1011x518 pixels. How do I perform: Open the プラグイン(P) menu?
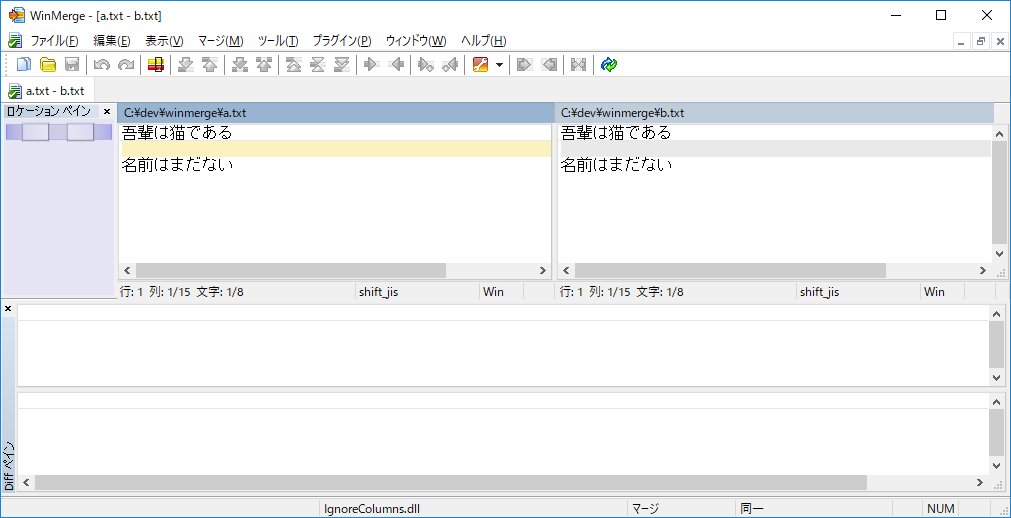coord(342,41)
